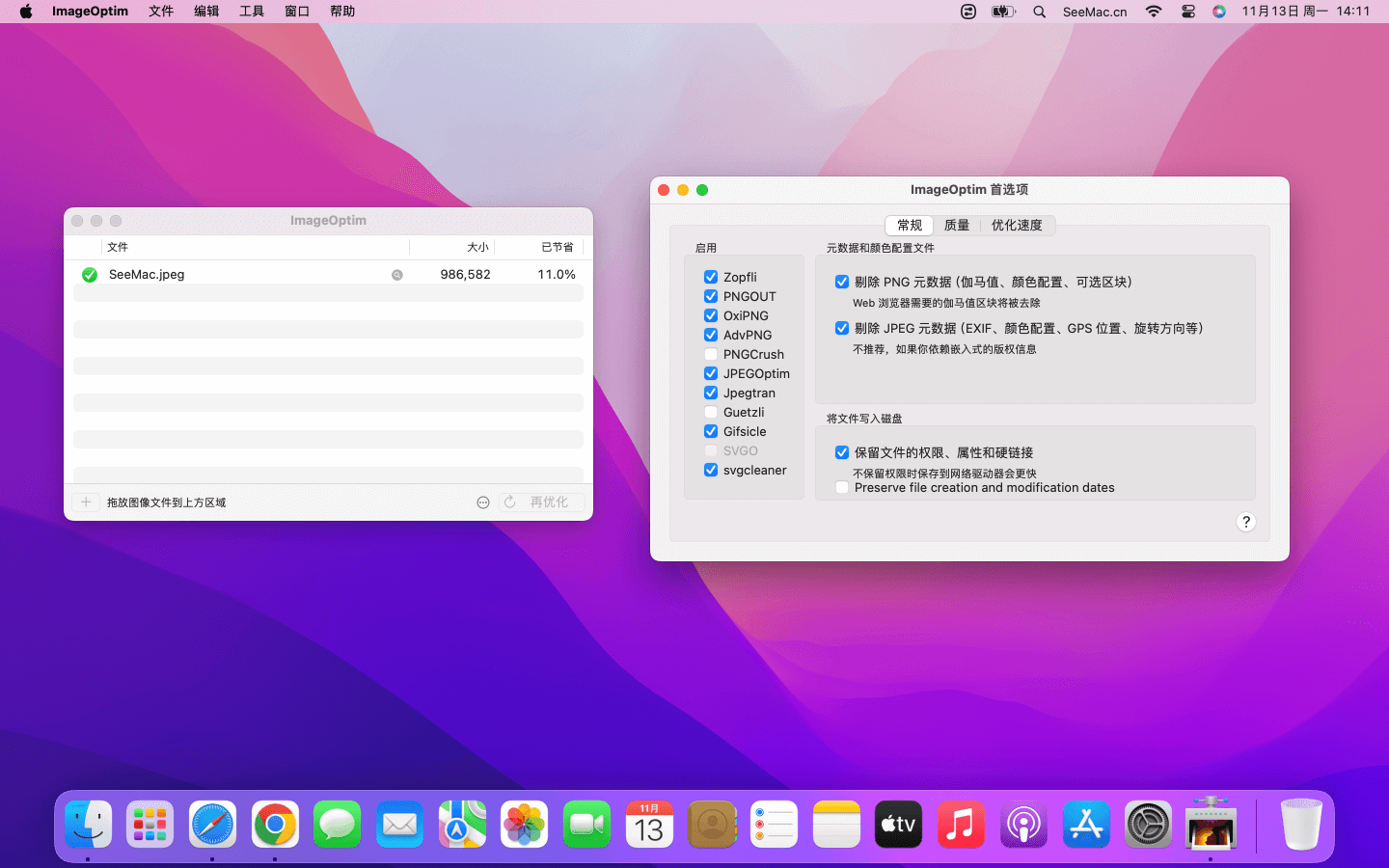
Task: Click the ellipsis options icon in ImageOptim
Action: (x=483, y=502)
